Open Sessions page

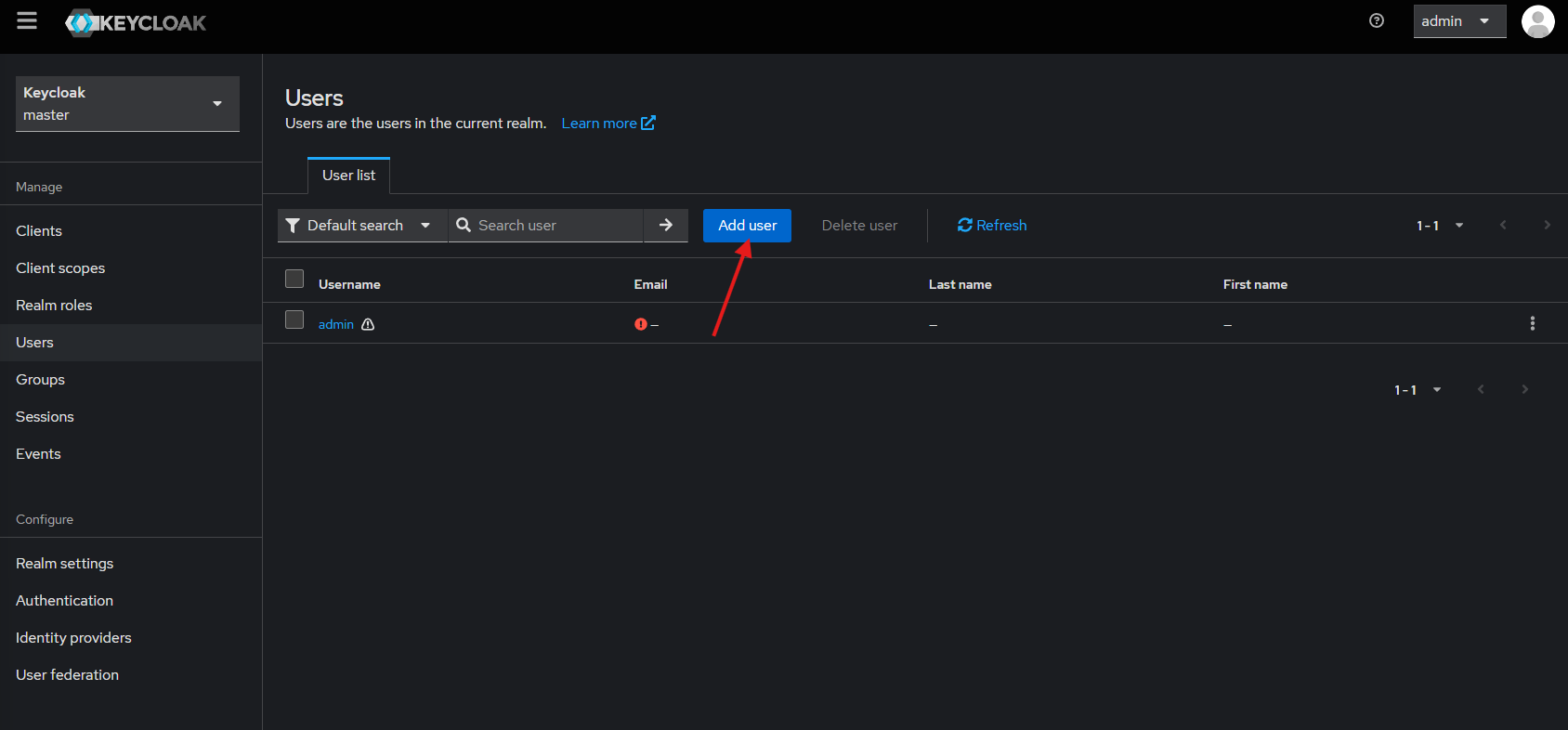point(131,416)
